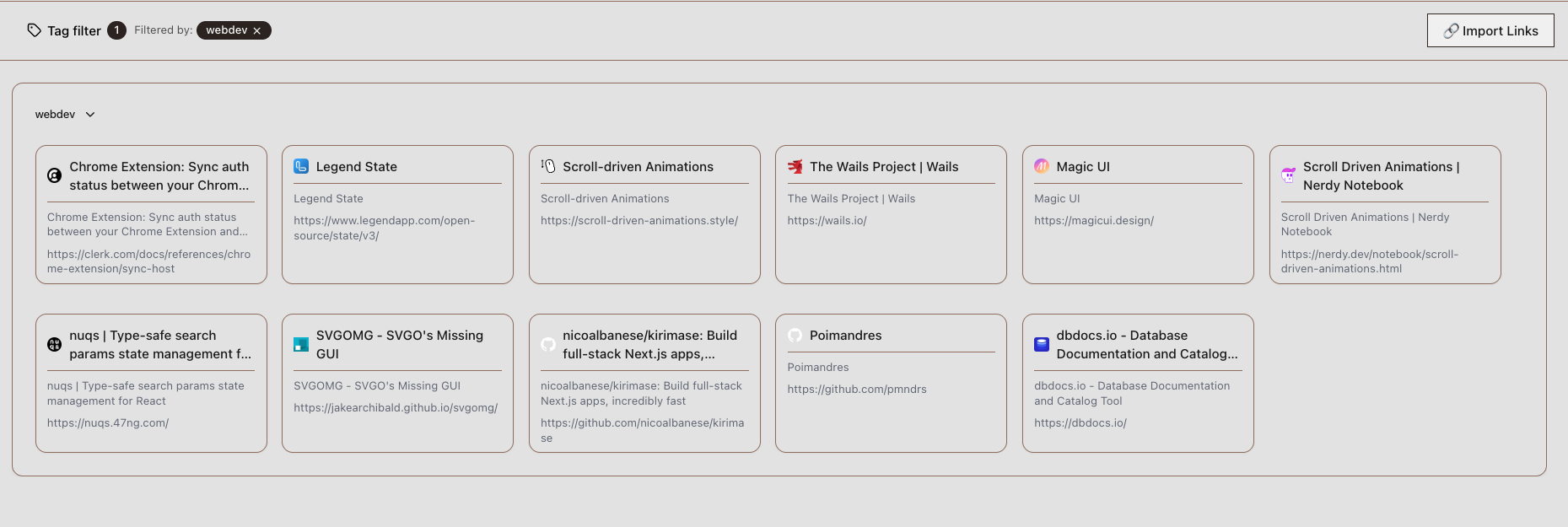
Task: Click the https://wails.io/ URL
Action: 827,221
